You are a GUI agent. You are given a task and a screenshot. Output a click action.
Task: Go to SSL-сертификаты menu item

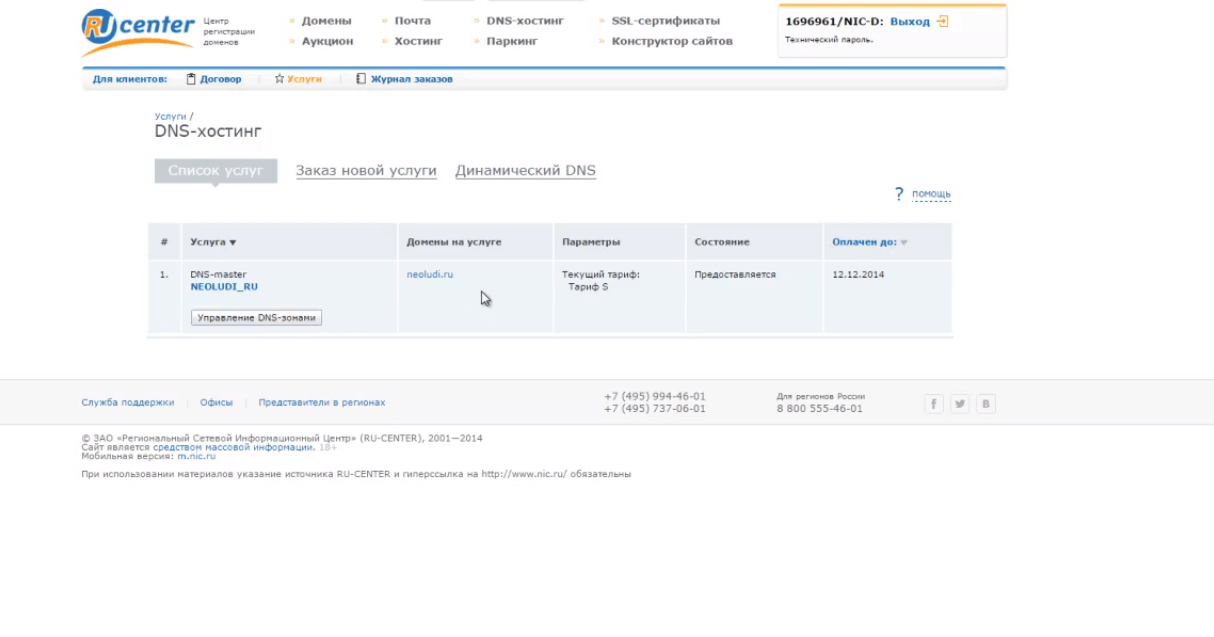click(x=665, y=21)
